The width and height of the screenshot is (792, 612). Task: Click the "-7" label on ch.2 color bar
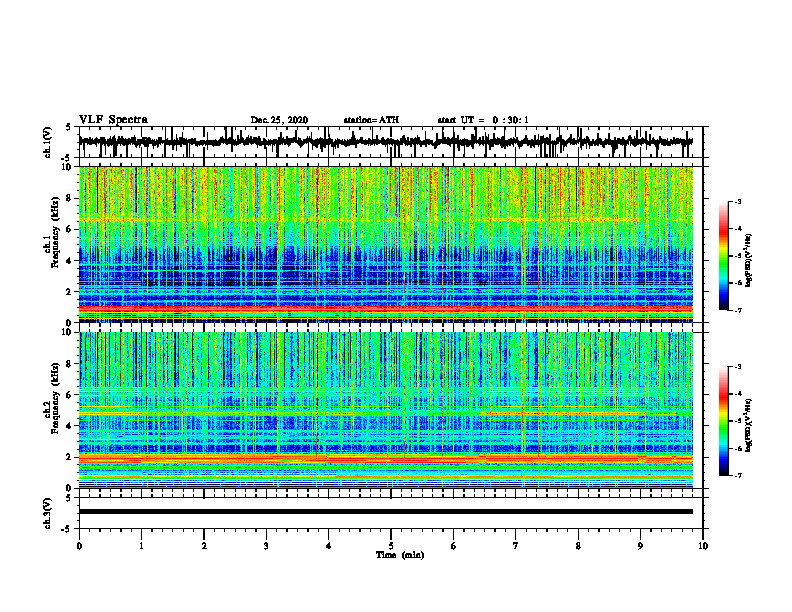click(x=737, y=475)
